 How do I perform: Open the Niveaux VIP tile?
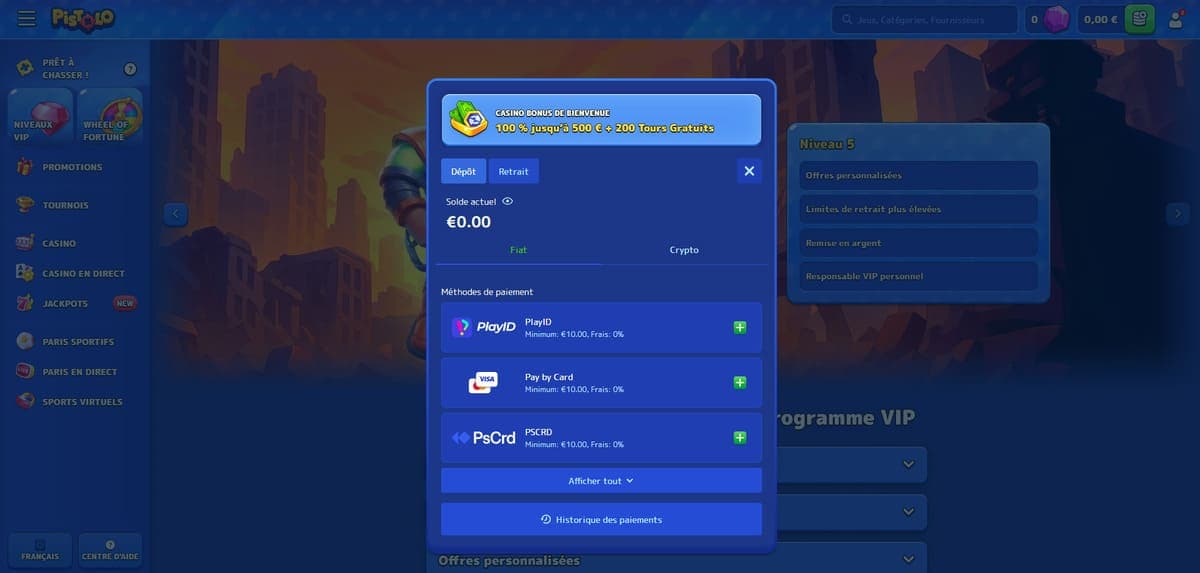(40, 116)
